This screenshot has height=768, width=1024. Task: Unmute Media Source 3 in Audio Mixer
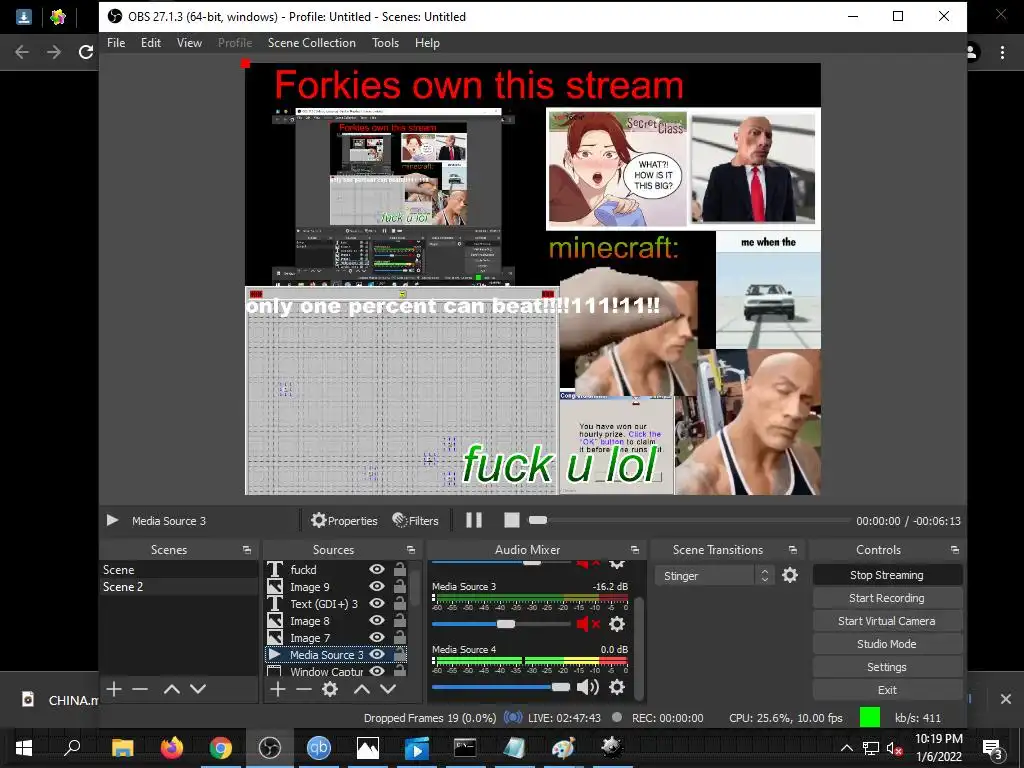tap(588, 624)
